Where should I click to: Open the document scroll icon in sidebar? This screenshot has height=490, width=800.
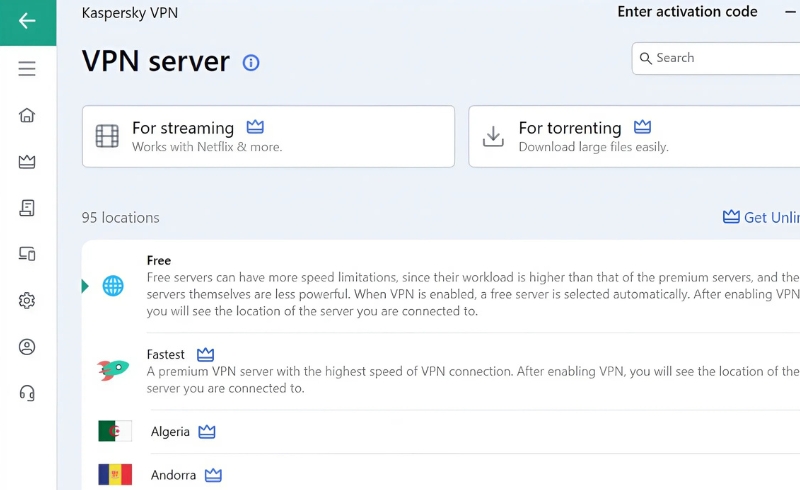27,208
